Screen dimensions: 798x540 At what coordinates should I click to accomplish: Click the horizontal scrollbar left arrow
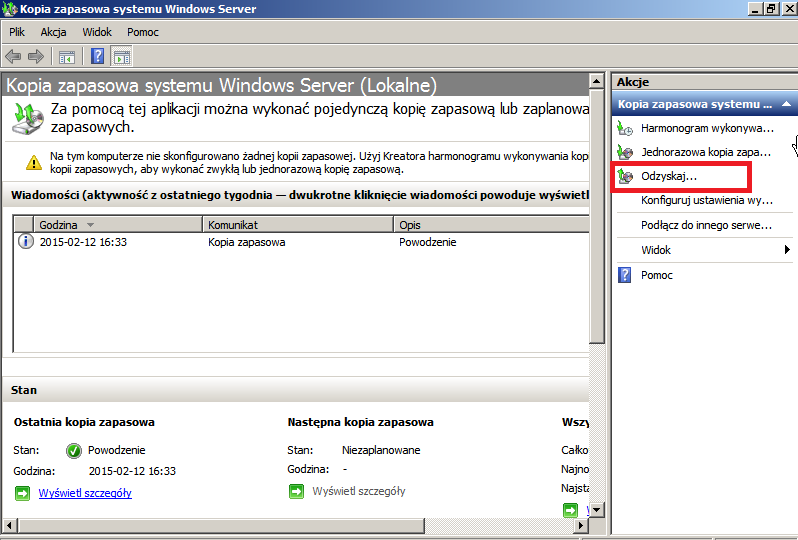tap(10, 525)
